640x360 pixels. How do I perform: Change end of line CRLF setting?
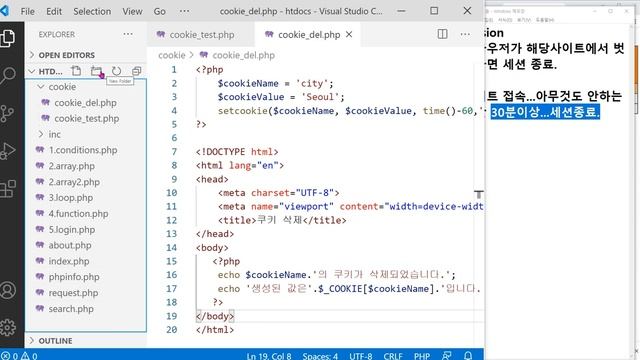point(393,356)
